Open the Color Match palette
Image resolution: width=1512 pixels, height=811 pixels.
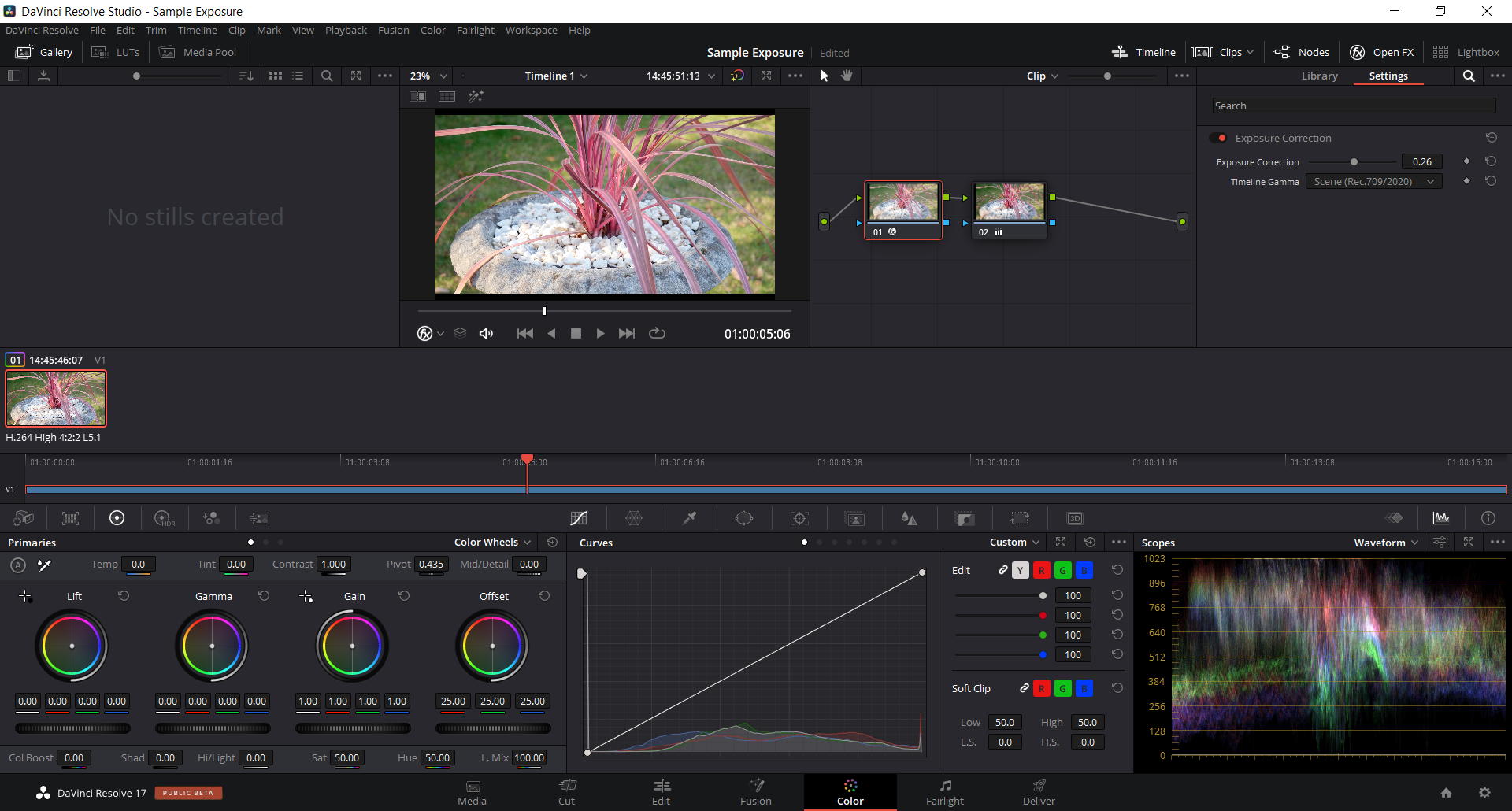[x=71, y=518]
